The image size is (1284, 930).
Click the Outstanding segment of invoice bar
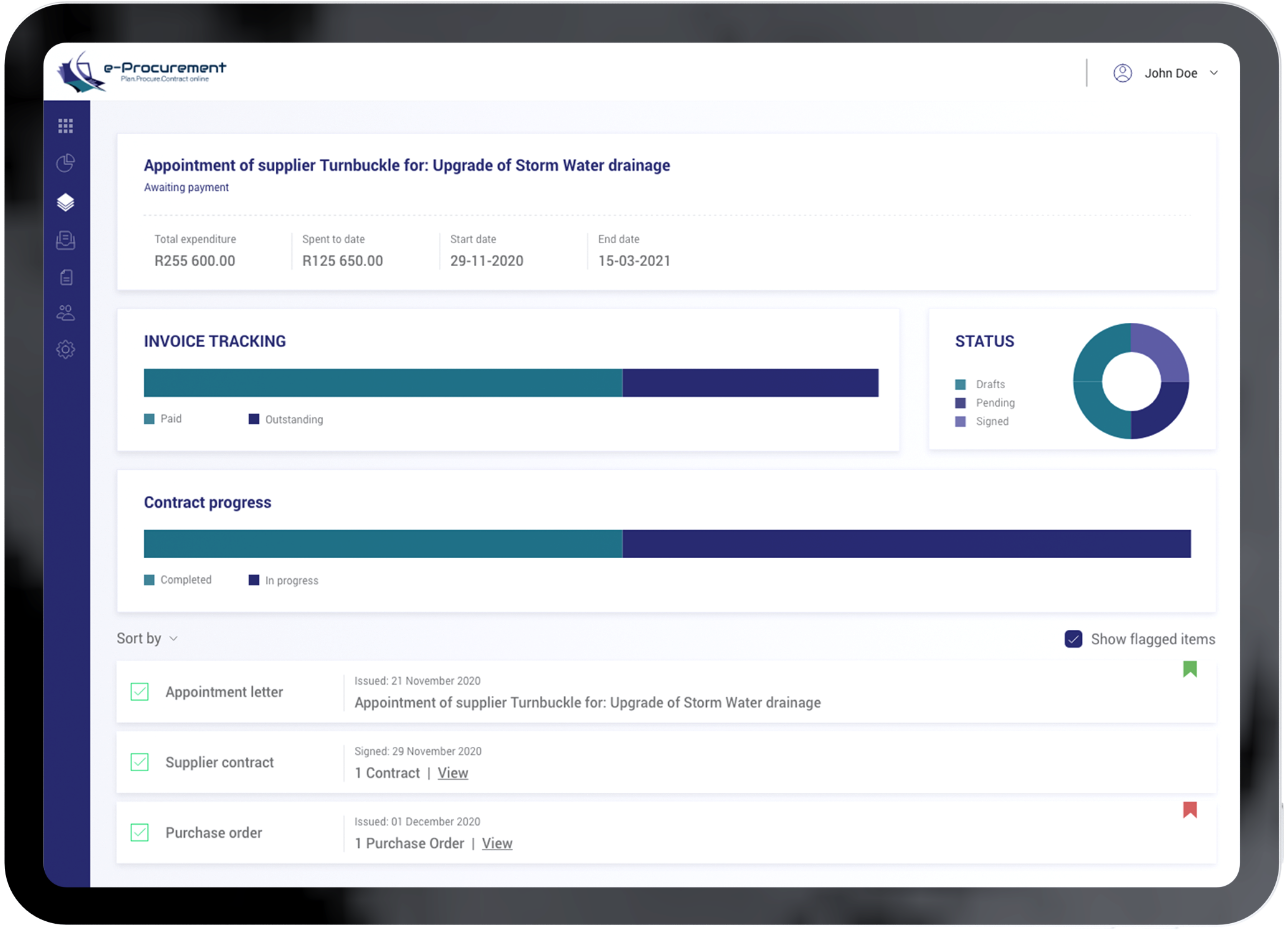click(750, 383)
